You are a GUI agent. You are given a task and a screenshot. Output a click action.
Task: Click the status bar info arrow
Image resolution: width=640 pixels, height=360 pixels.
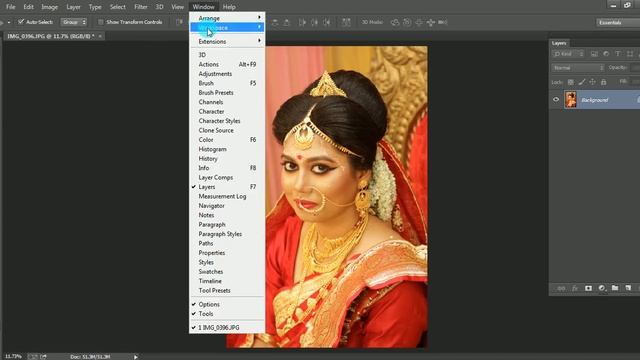point(136,357)
